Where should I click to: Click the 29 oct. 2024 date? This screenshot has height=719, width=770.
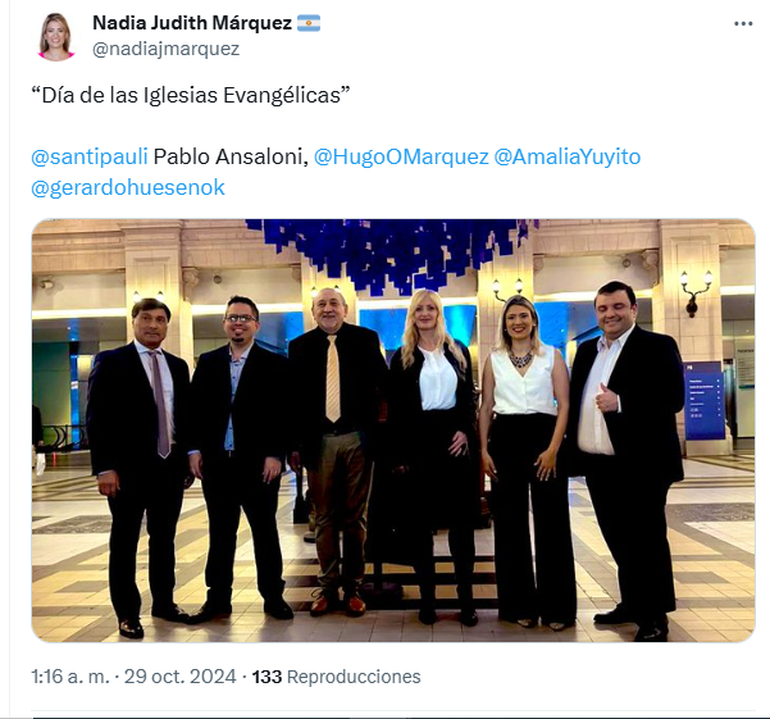tap(180, 676)
